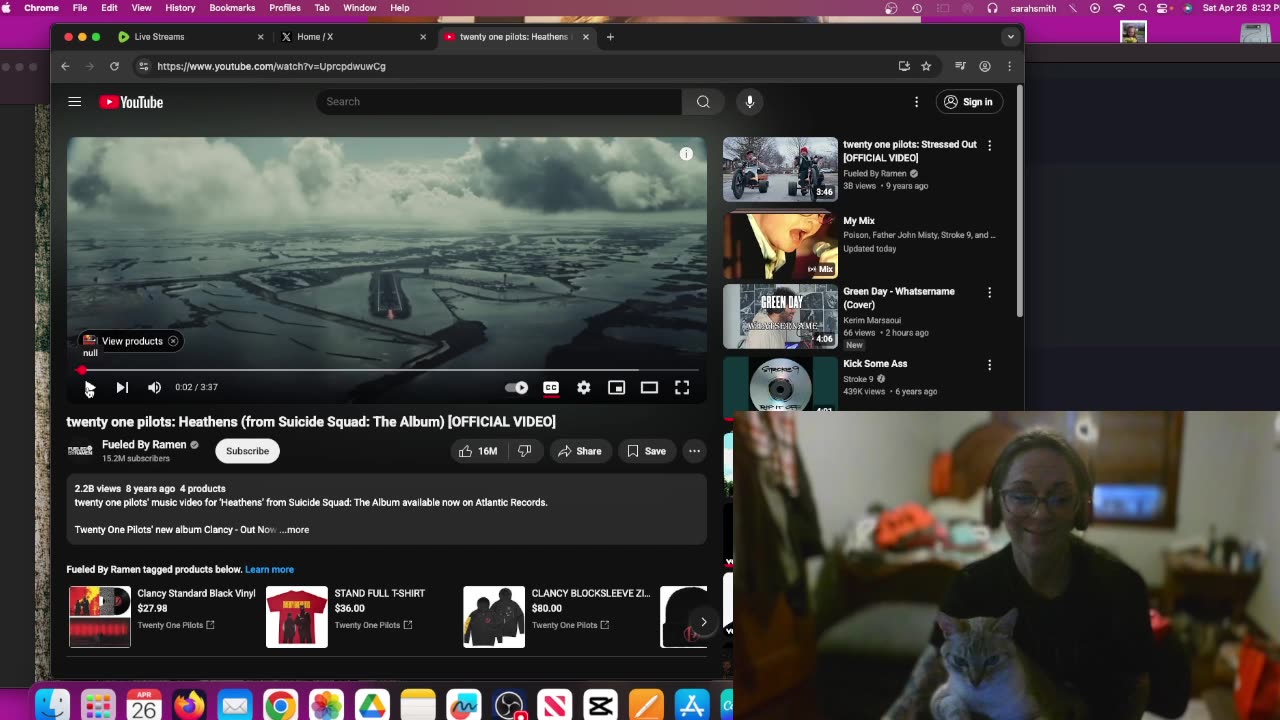Open Finder from the Dock

click(x=53, y=706)
